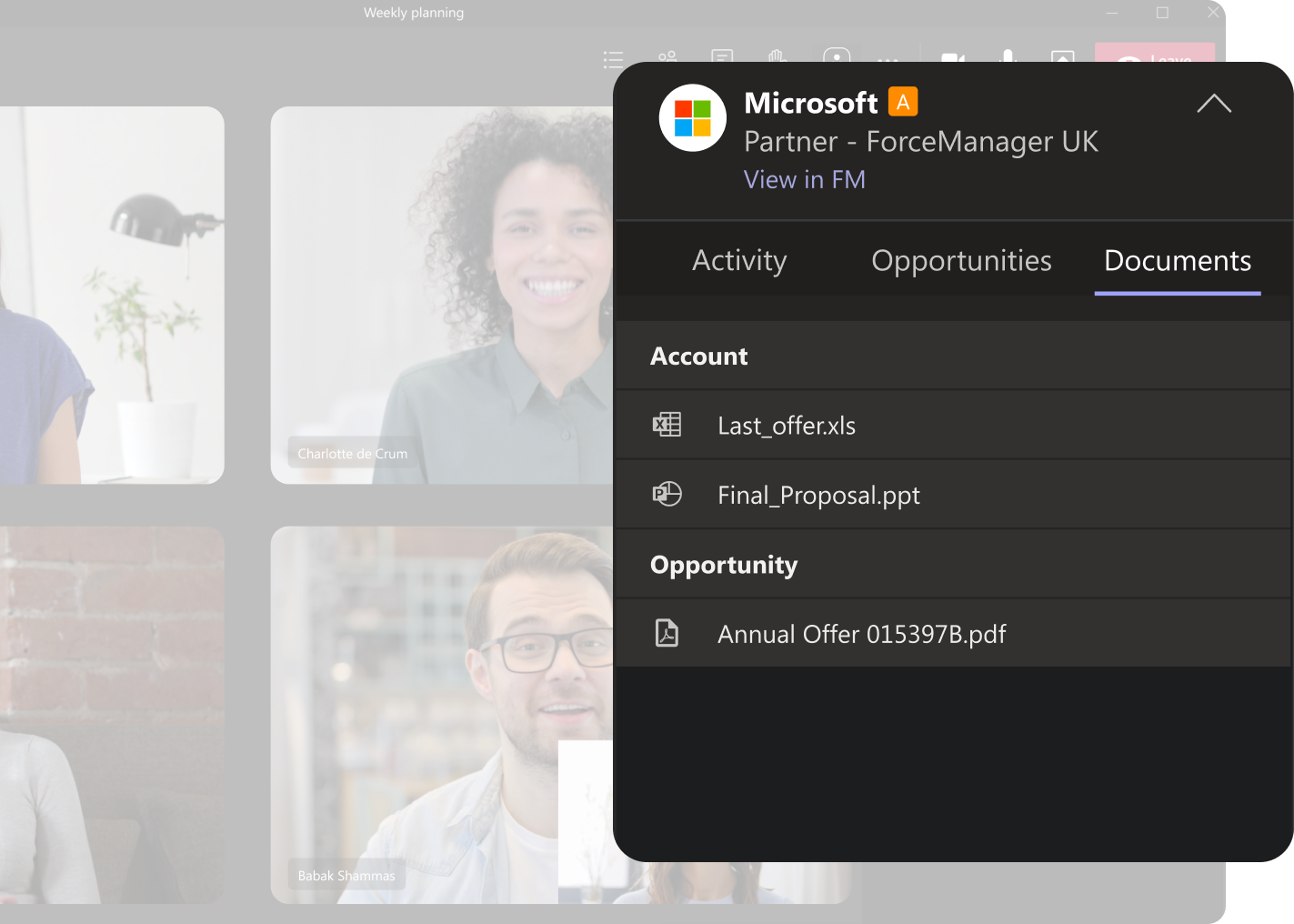Click the Opportunity section header
The width and height of the screenshot is (1294, 924).
pos(953,565)
